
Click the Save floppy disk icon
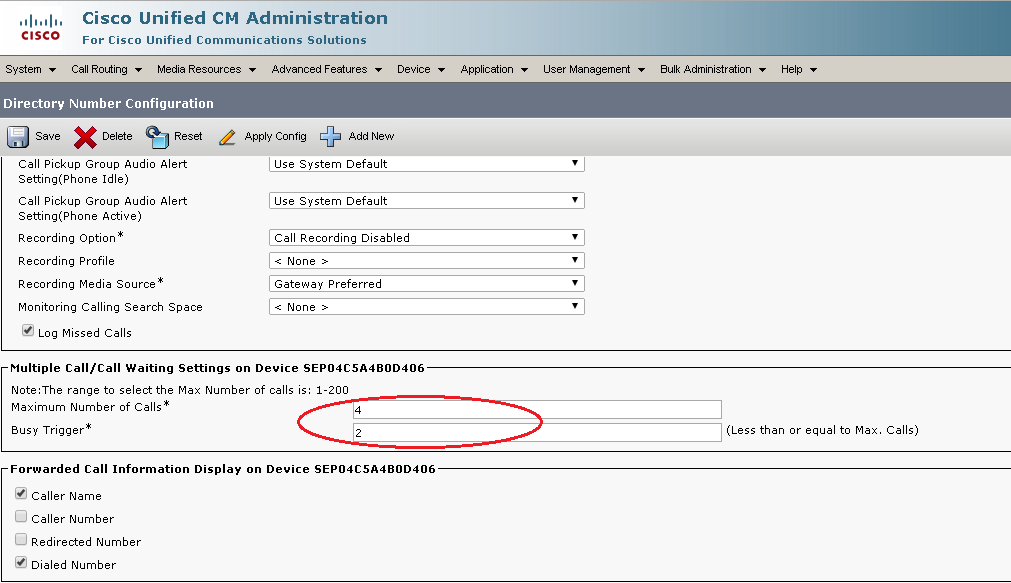tap(18, 137)
